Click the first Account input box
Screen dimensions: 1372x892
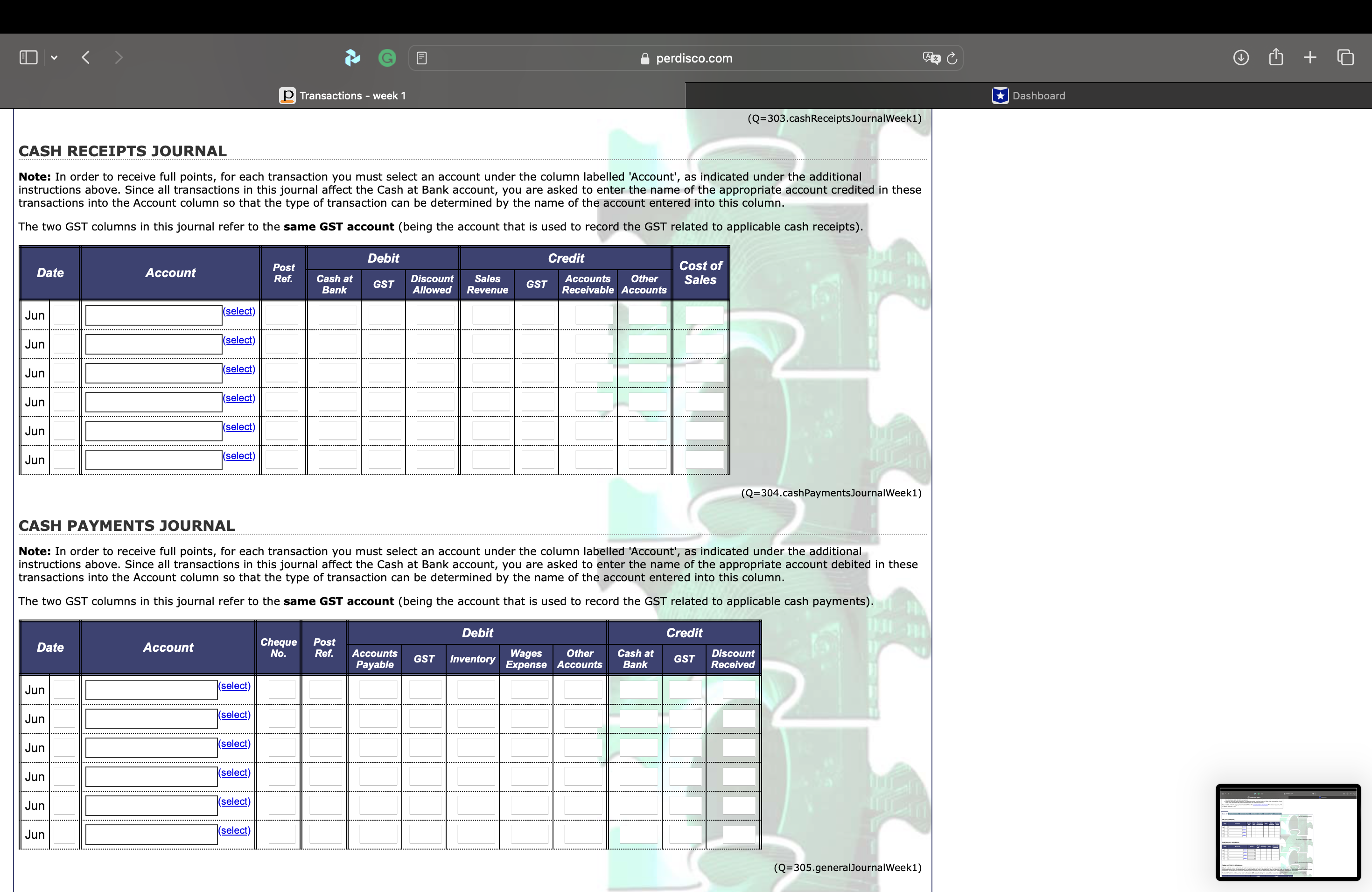(x=152, y=314)
